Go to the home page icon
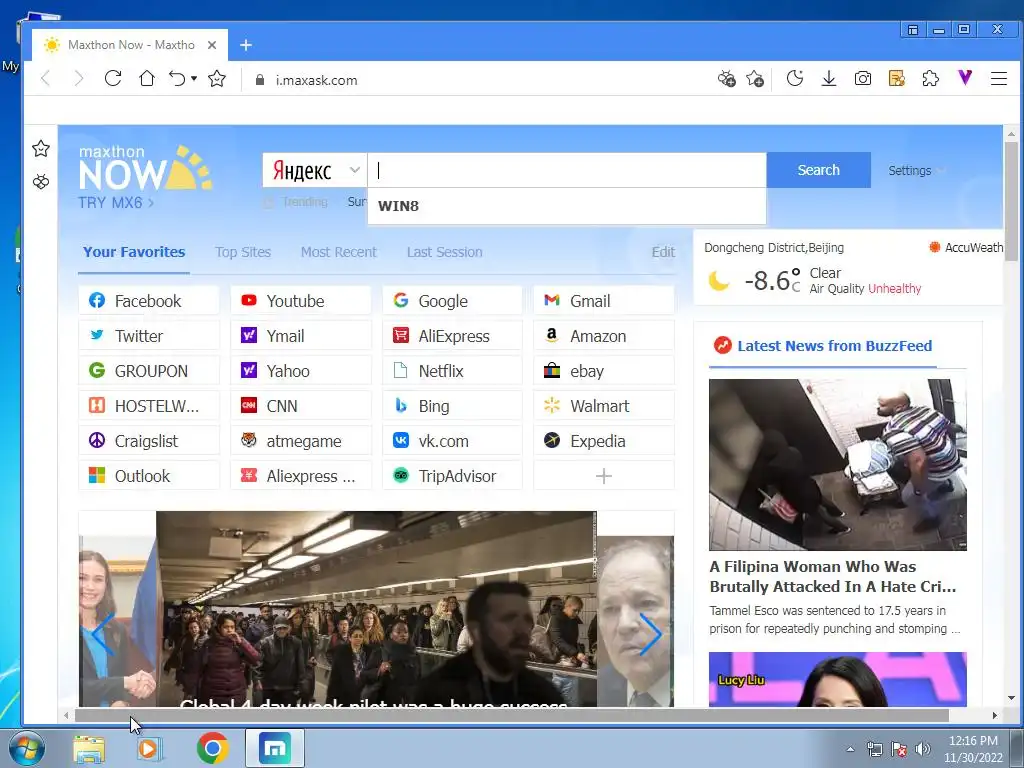 pyautogui.click(x=147, y=79)
